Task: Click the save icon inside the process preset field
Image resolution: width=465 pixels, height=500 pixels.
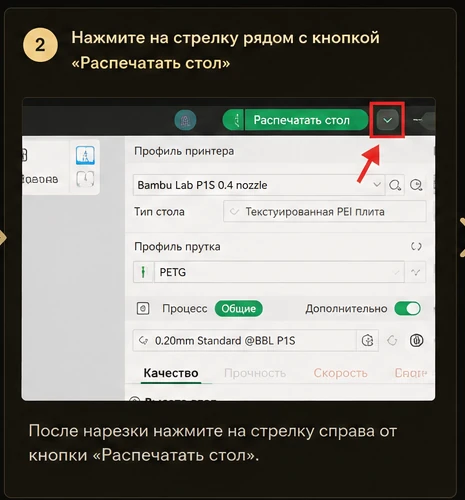Action: tap(367, 341)
